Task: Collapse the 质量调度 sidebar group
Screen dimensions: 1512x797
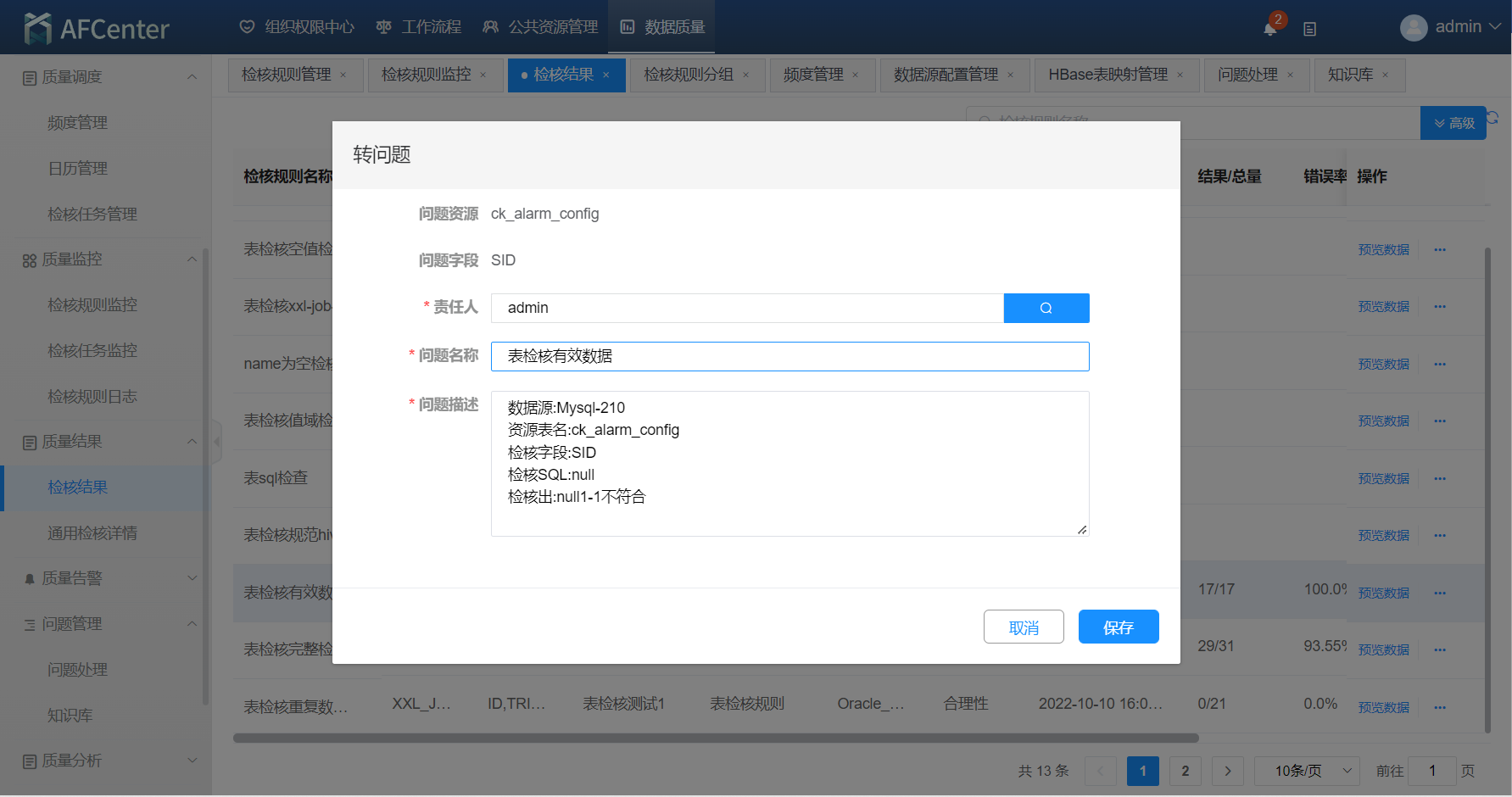Action: (192, 77)
